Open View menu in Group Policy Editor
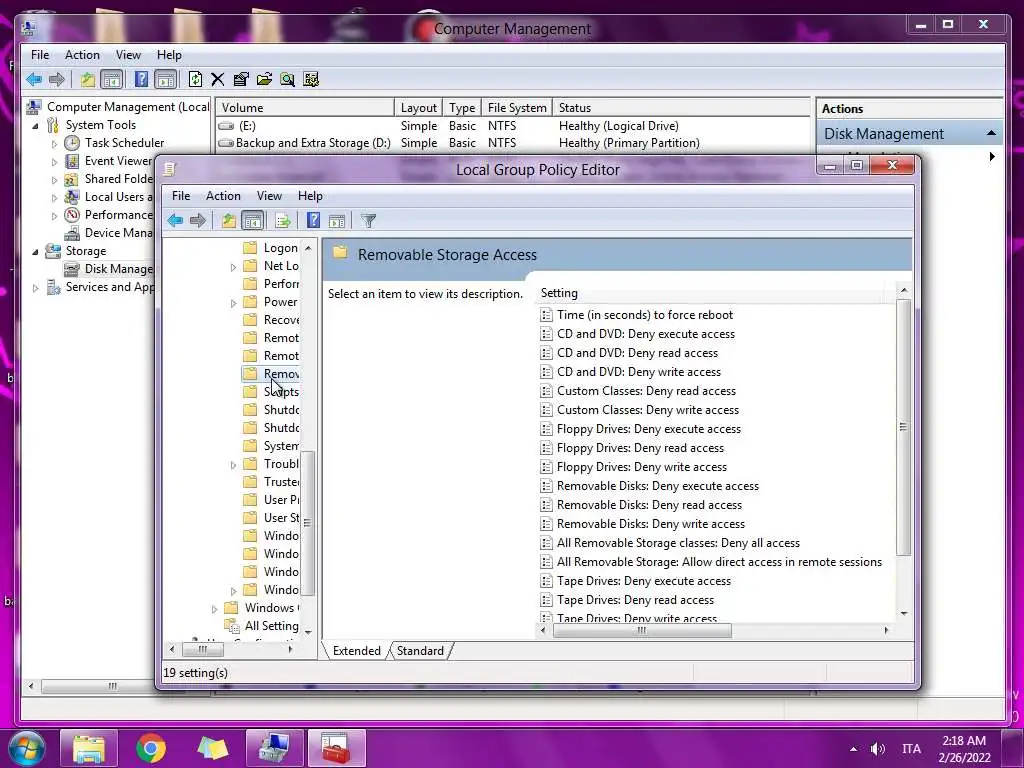Viewport: 1024px width, 768px height. pos(269,196)
